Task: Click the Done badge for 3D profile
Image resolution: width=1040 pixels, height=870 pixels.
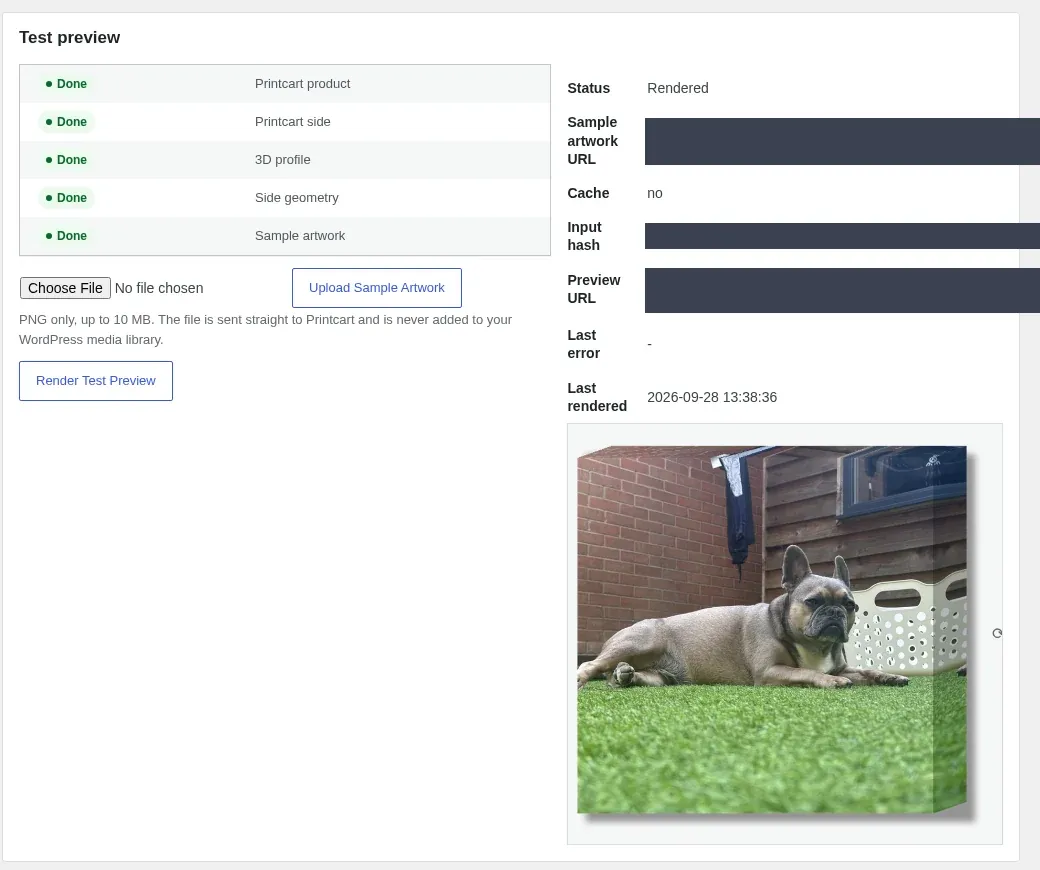Action: click(x=66, y=160)
